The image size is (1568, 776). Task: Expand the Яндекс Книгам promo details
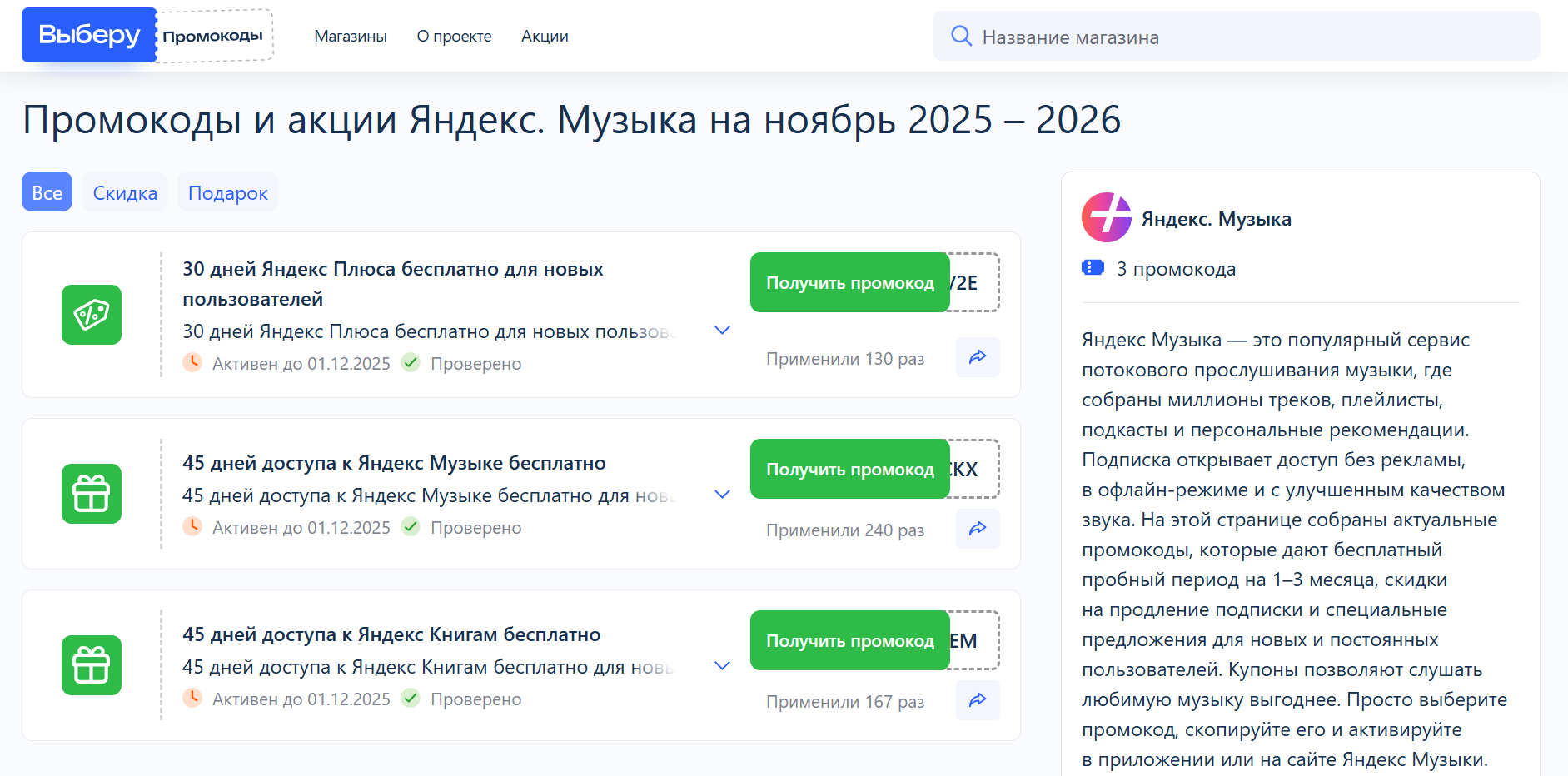pyautogui.click(x=722, y=665)
